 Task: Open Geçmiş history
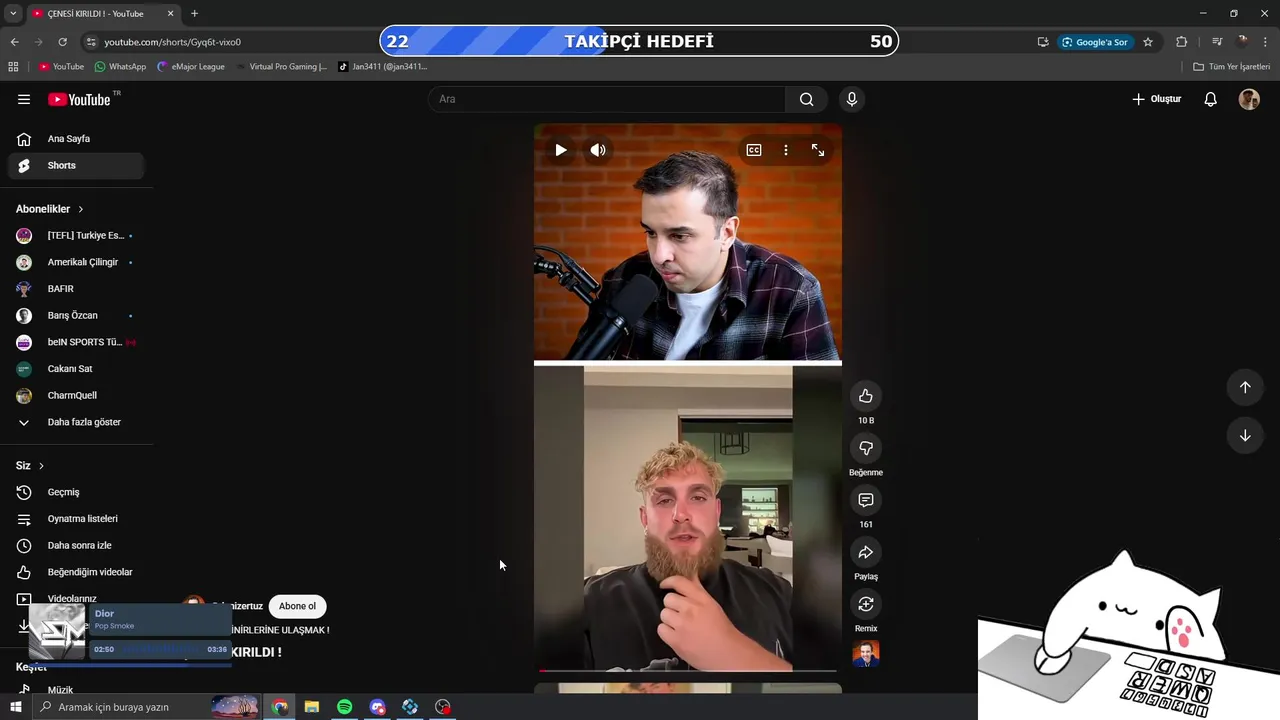pos(76,492)
